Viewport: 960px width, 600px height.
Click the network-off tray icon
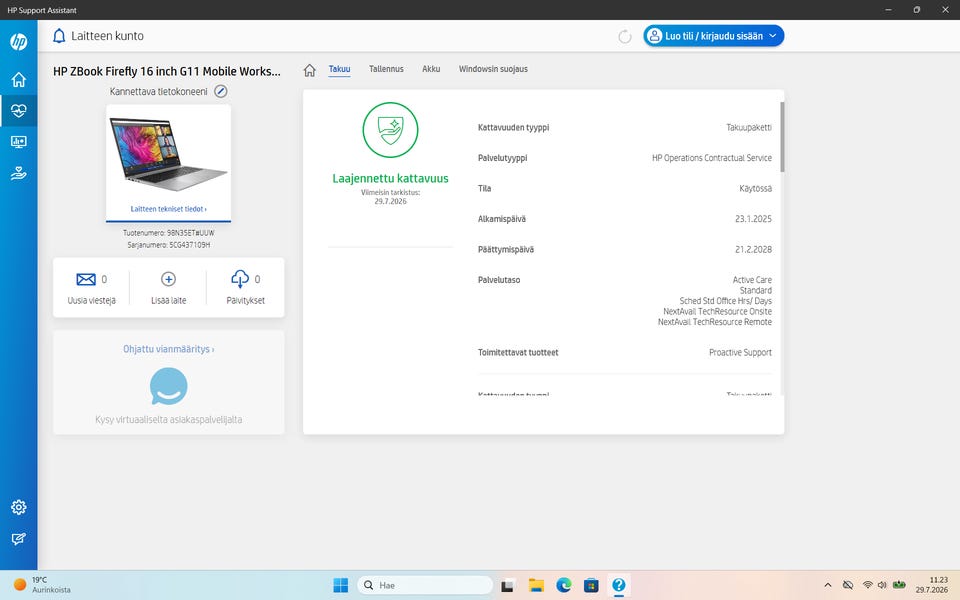coord(848,585)
